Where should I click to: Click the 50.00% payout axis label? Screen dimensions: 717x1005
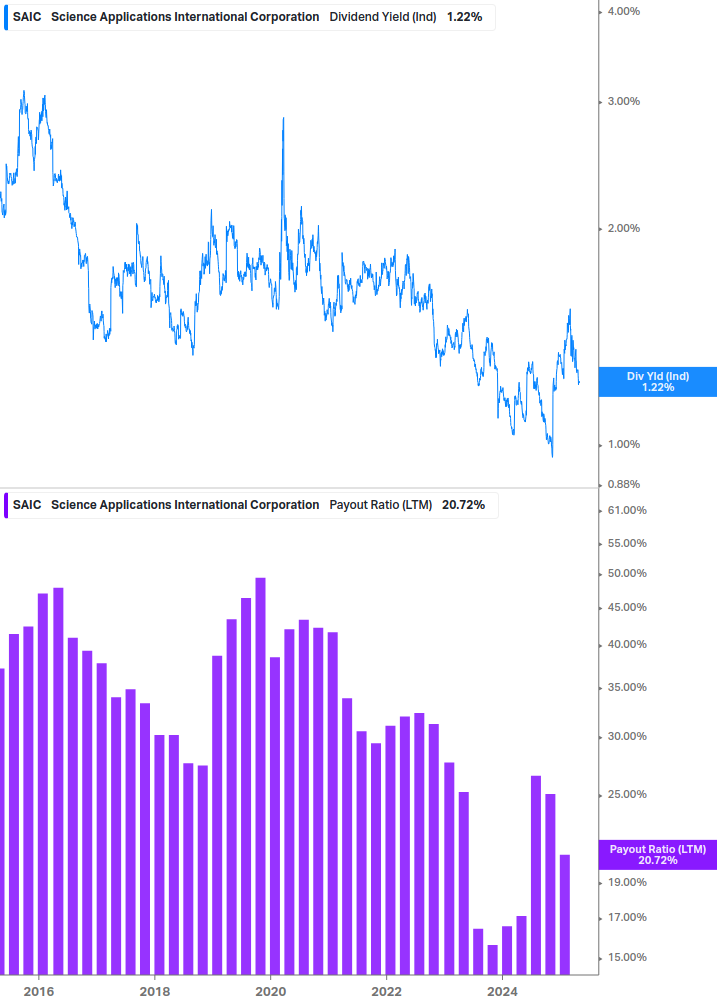pyautogui.click(x=627, y=573)
